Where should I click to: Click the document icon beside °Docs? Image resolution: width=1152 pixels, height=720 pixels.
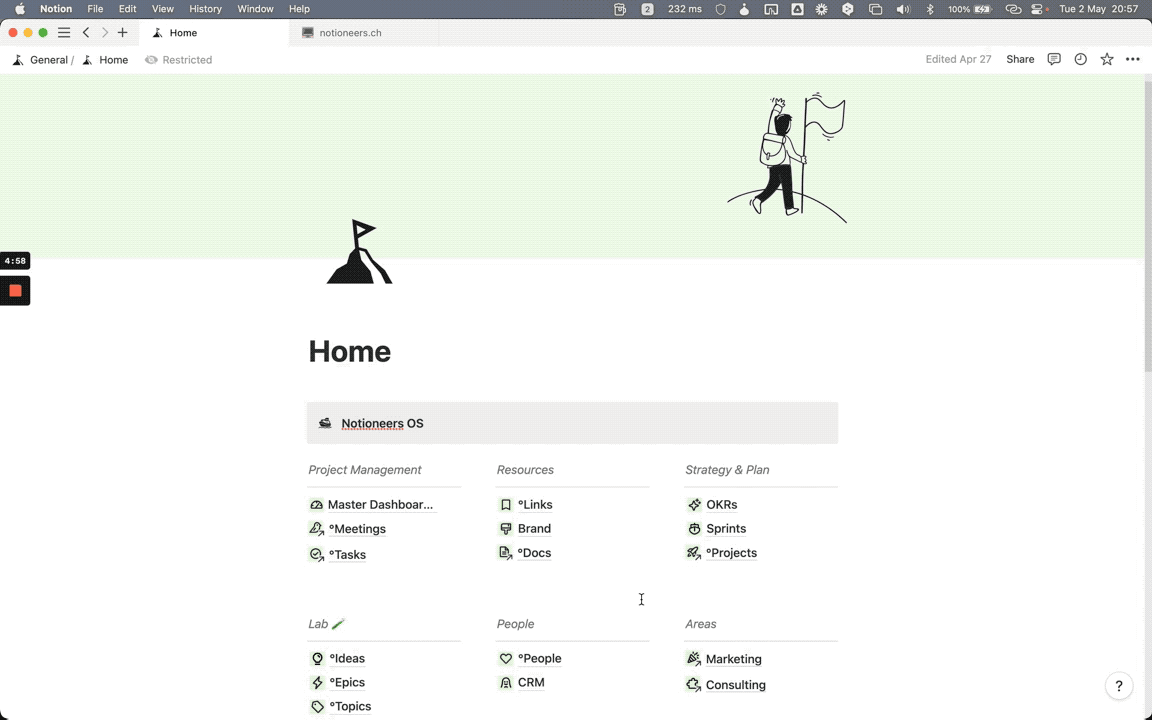pyautogui.click(x=505, y=553)
